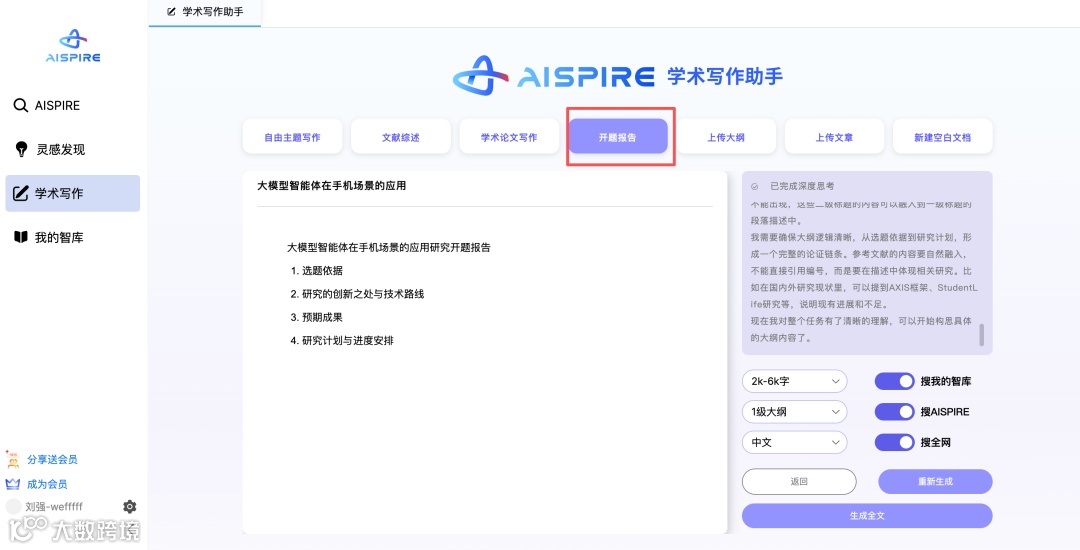Click the AISPIRE search magnifier icon
This screenshot has height=550, width=1080.
click(21, 105)
